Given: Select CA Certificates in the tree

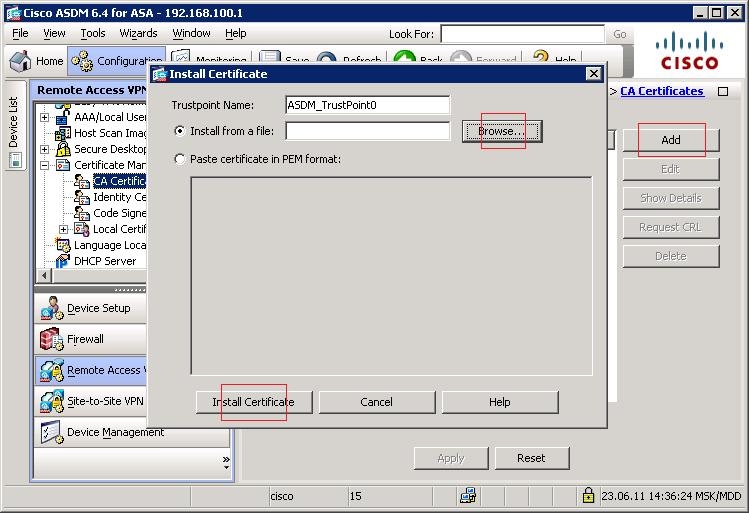Looking at the screenshot, I should (x=119, y=181).
